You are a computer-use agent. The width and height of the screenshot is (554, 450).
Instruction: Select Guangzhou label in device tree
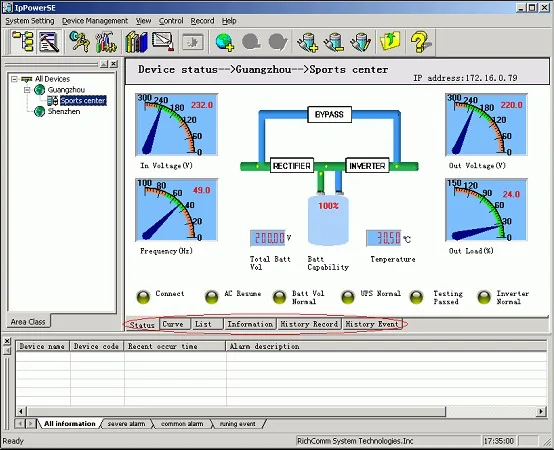[x=66, y=90]
